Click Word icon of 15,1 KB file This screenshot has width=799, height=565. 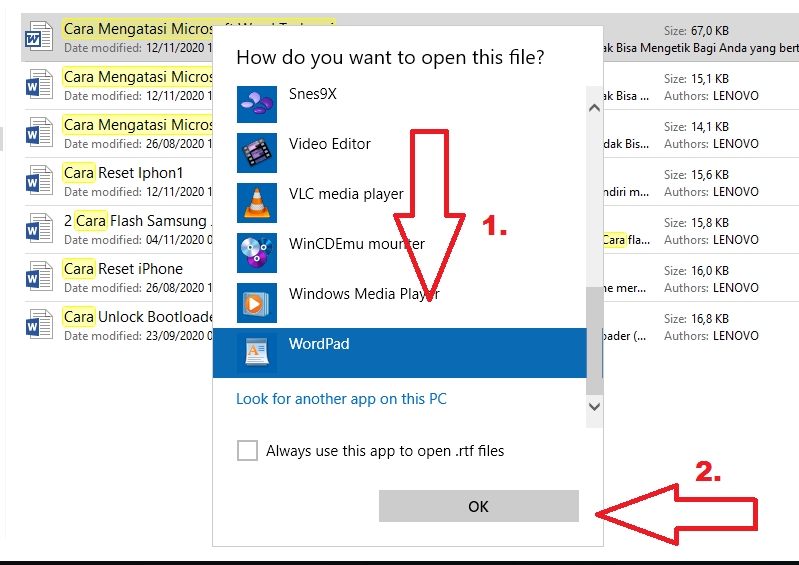coord(39,84)
